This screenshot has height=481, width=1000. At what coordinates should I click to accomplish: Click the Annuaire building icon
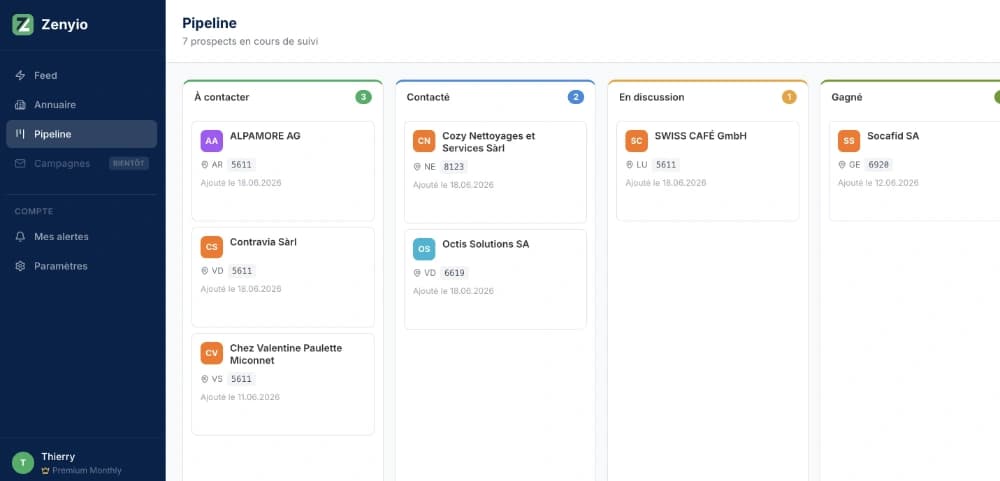tap(20, 105)
